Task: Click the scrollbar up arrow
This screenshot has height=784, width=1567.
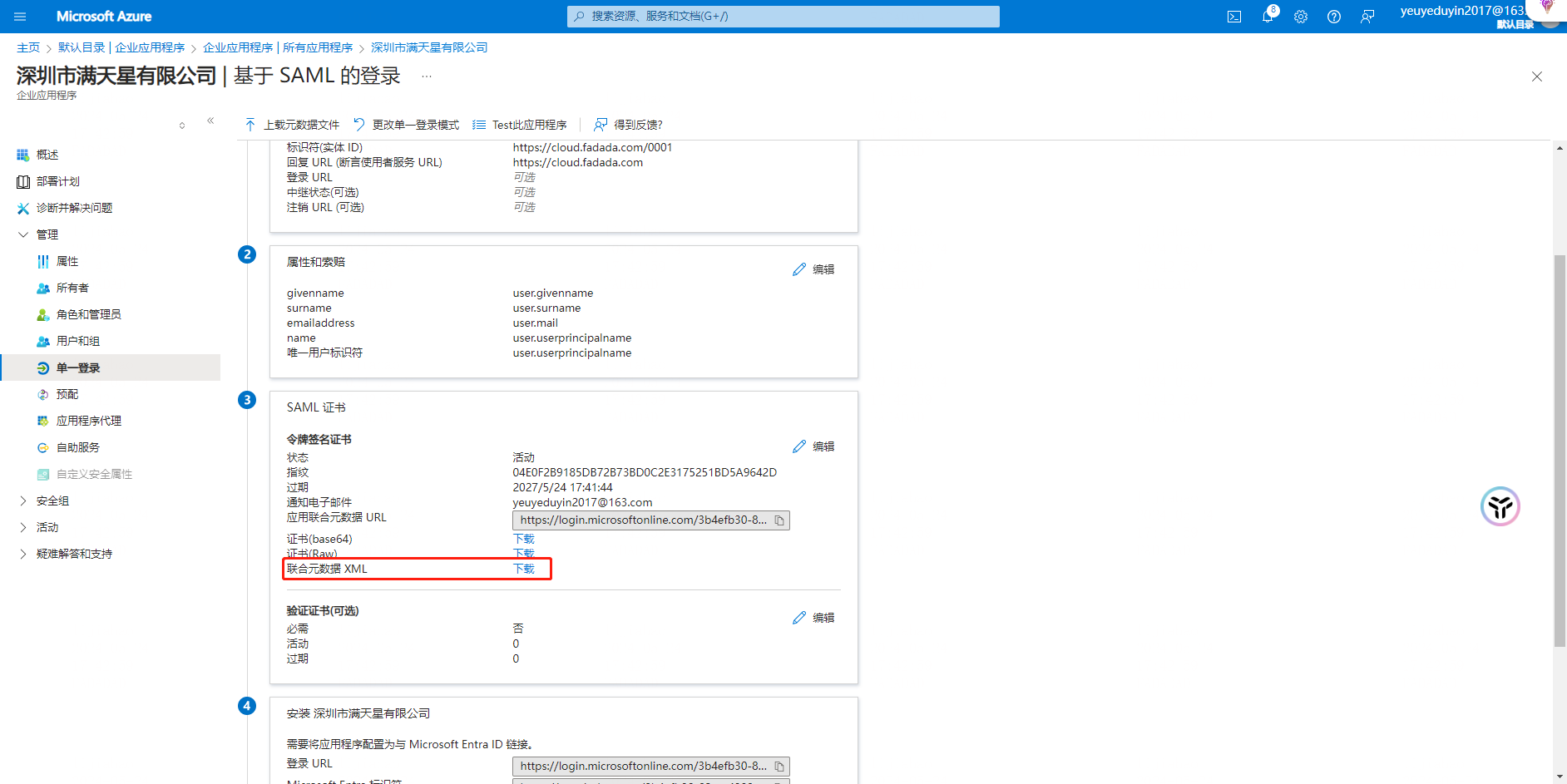Action: point(1560,148)
